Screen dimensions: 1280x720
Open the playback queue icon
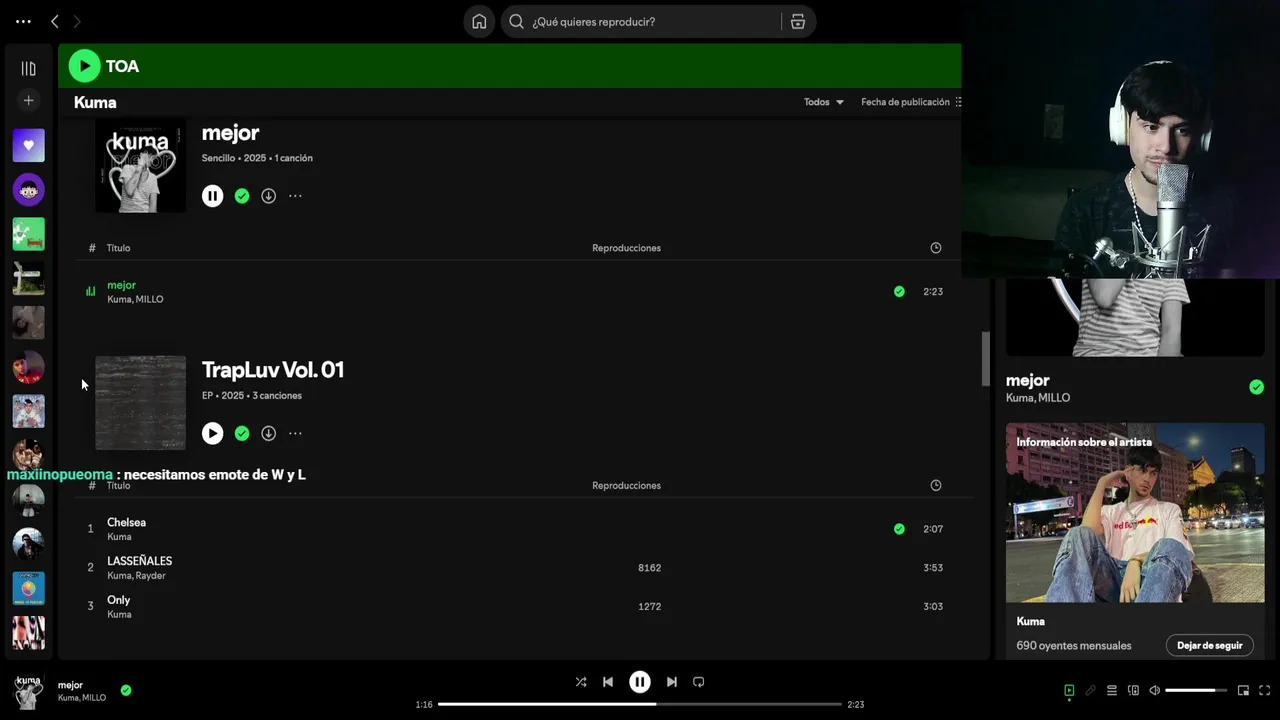[x=1112, y=690]
